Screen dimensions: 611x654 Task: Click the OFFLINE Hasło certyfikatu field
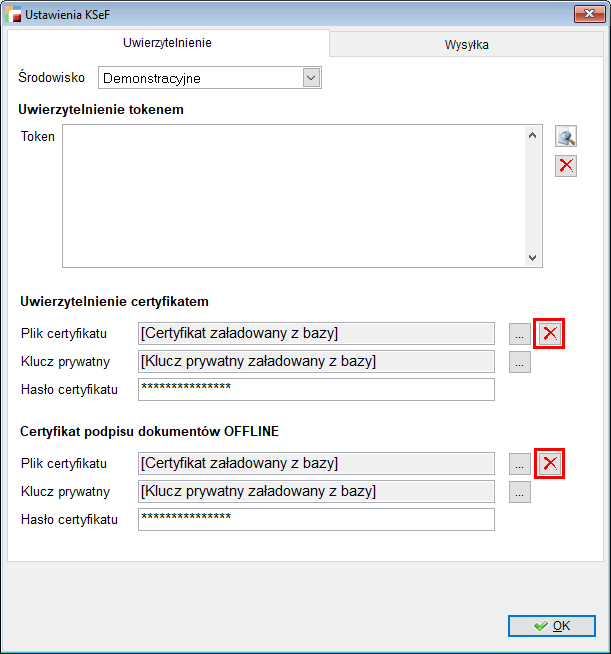316,519
